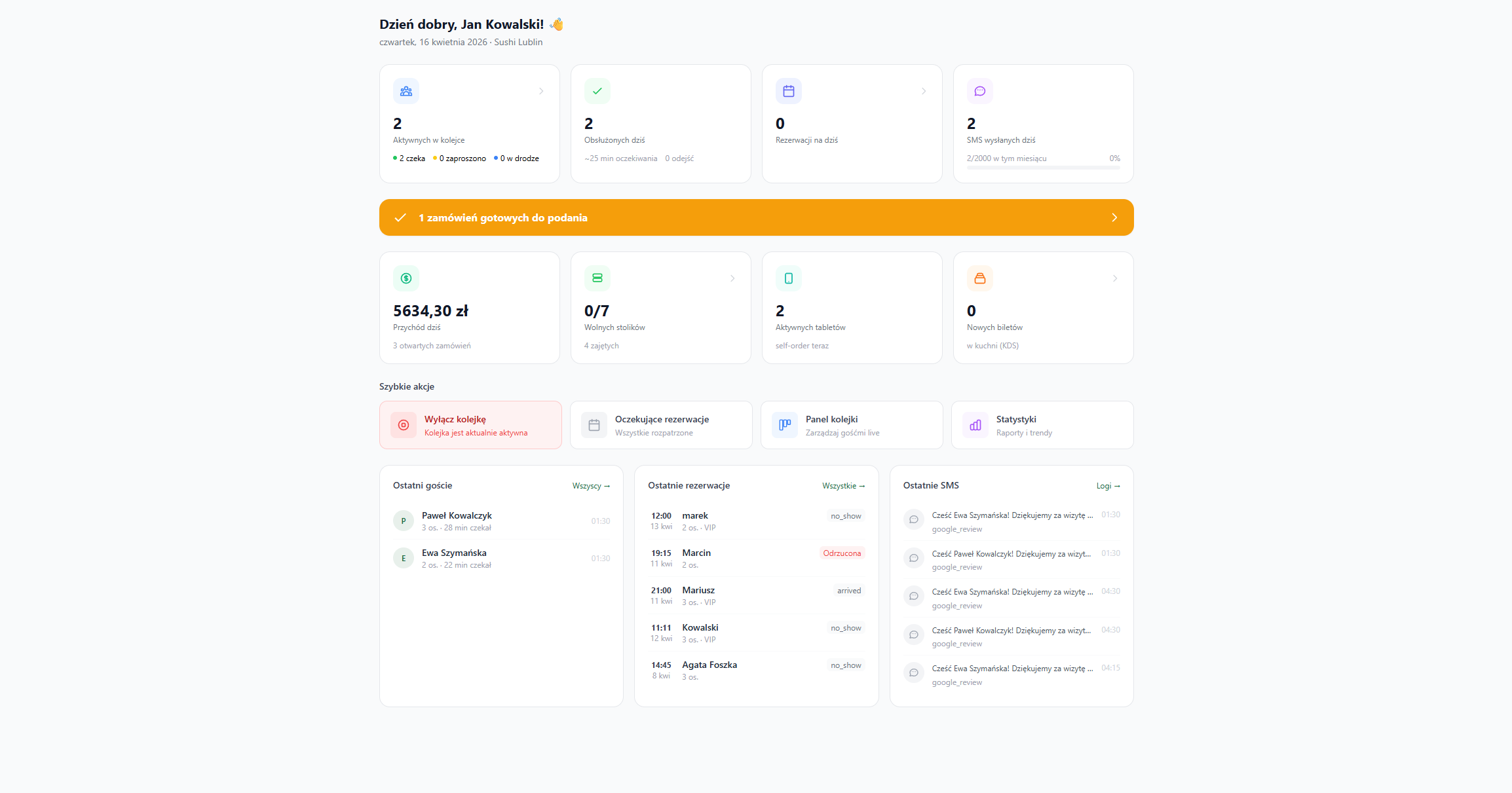
Task: Click the dollar icon on the revenue card
Action: click(406, 278)
